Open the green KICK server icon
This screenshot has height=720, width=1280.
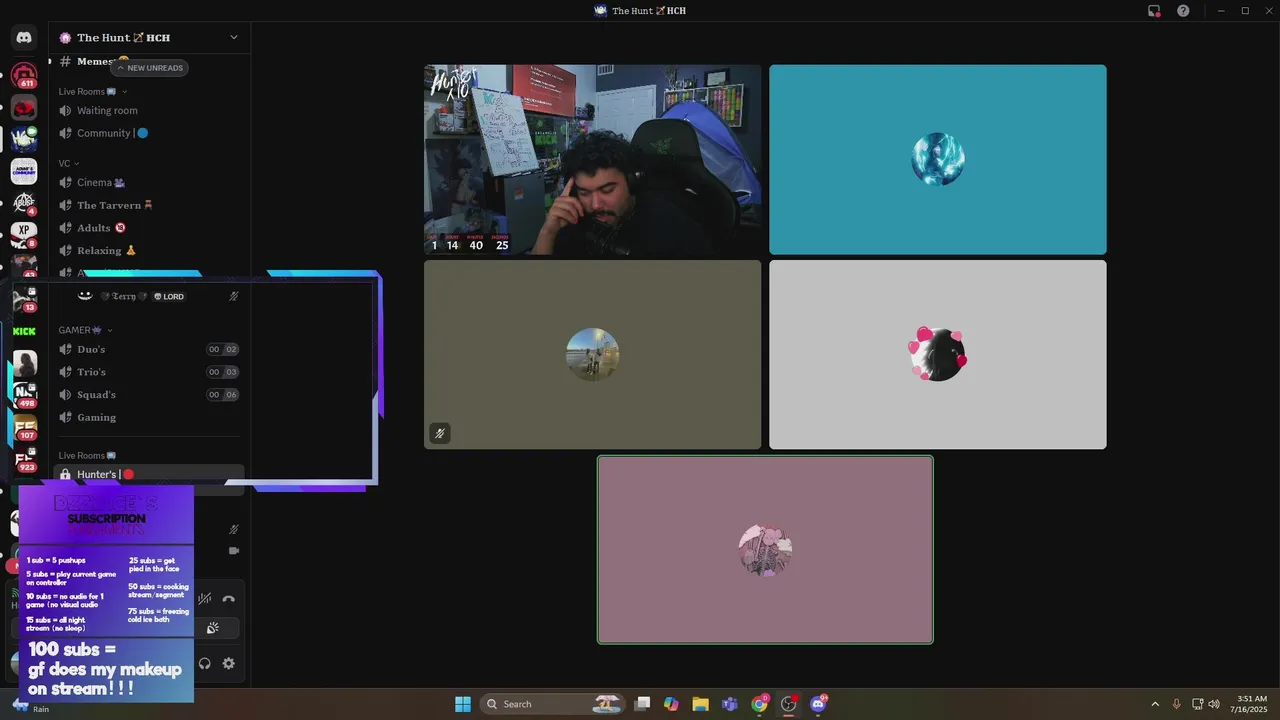tap(24, 331)
